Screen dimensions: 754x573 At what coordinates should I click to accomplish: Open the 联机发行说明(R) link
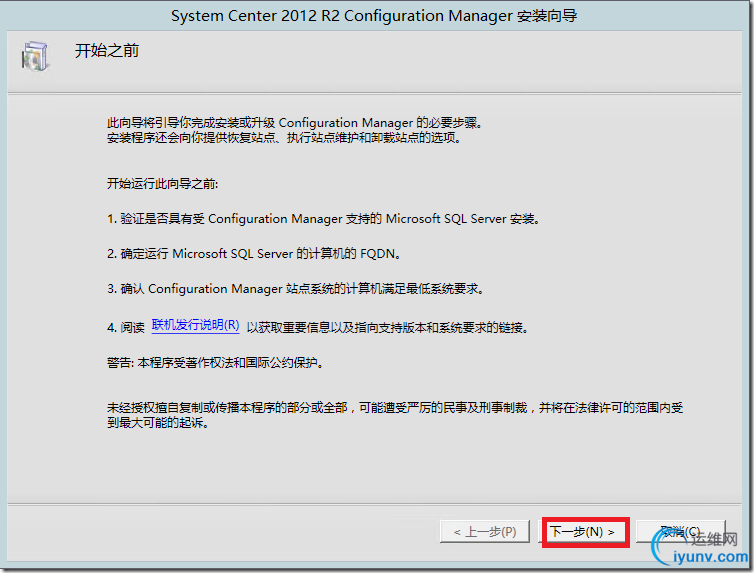pyautogui.click(x=195, y=325)
